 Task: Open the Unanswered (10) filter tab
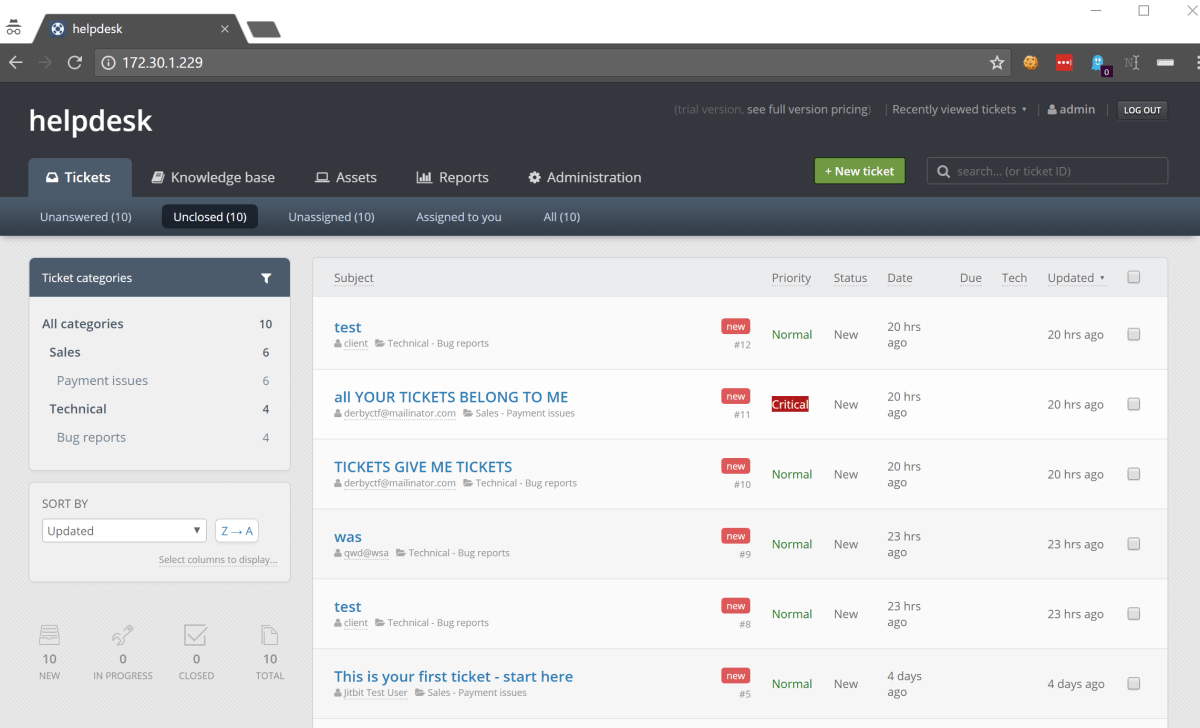86,217
